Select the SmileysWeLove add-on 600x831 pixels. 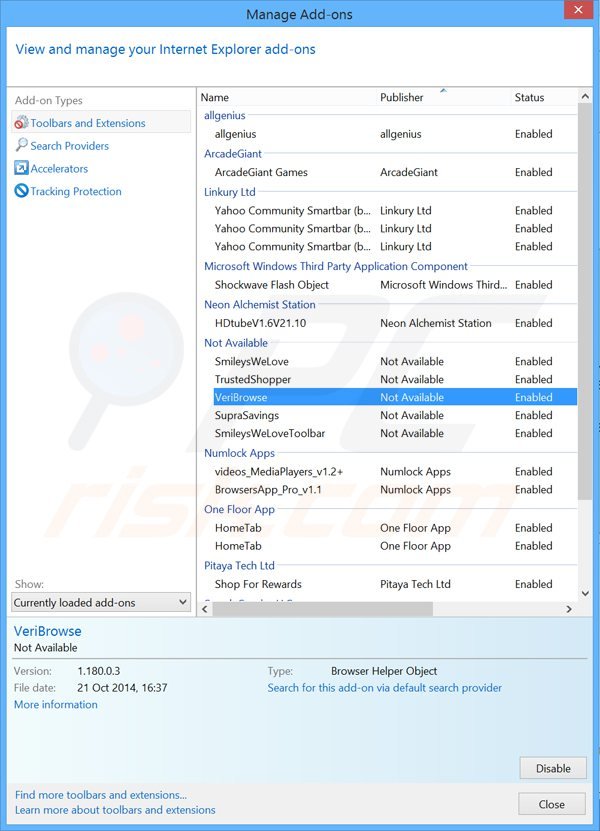coord(395,361)
